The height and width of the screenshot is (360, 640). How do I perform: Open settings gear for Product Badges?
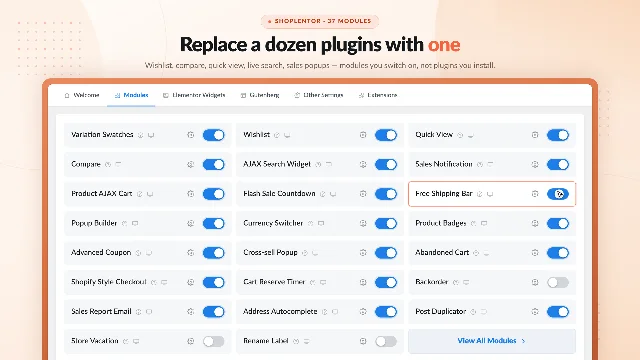pyautogui.click(x=535, y=223)
